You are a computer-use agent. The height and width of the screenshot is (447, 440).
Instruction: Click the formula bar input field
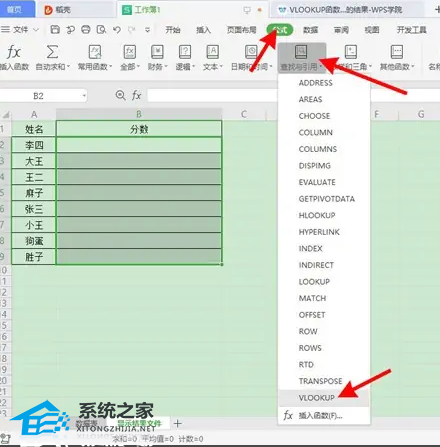(212, 96)
